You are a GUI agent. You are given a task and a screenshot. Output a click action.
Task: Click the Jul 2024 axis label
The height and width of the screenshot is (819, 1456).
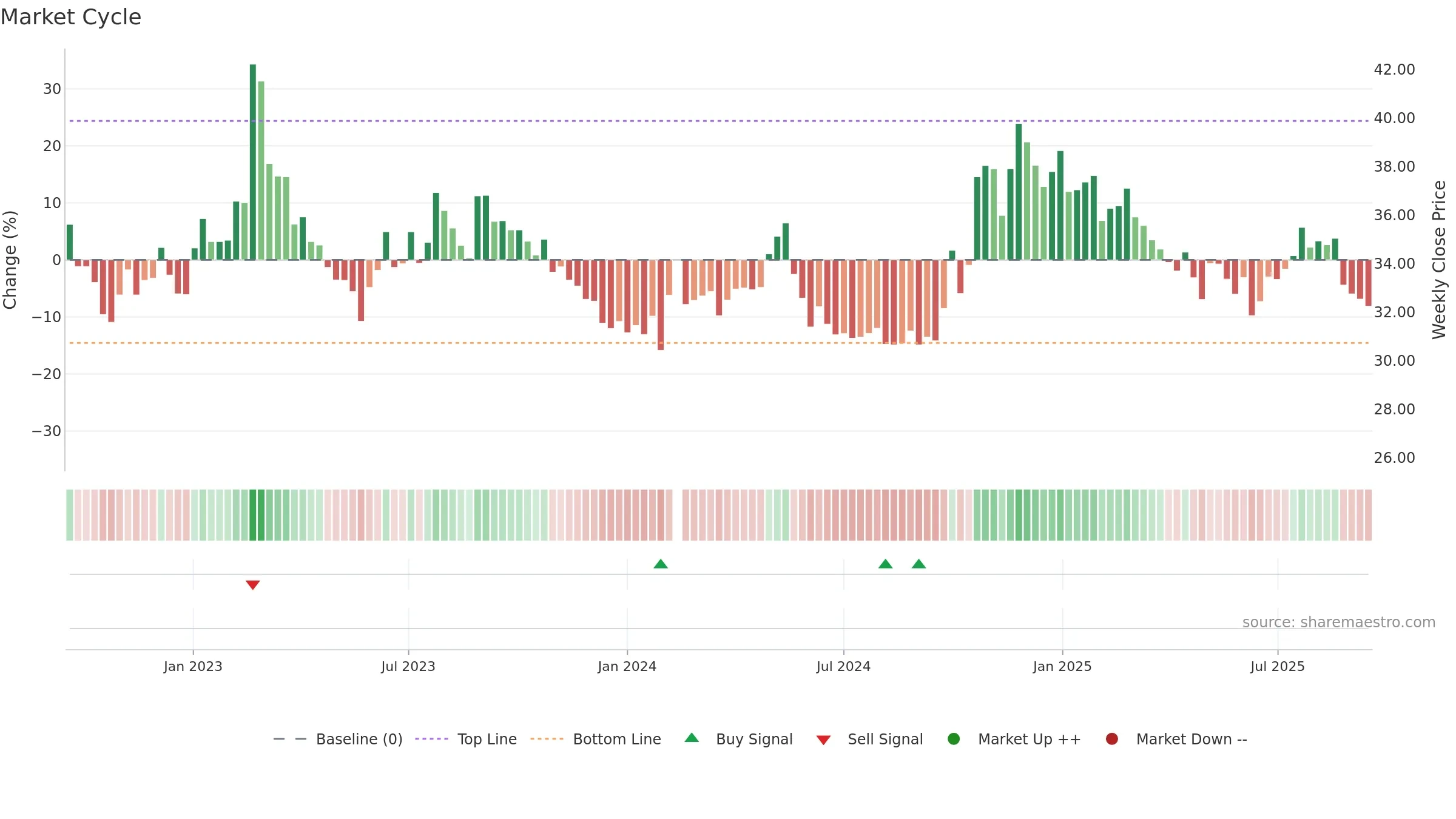[843, 666]
